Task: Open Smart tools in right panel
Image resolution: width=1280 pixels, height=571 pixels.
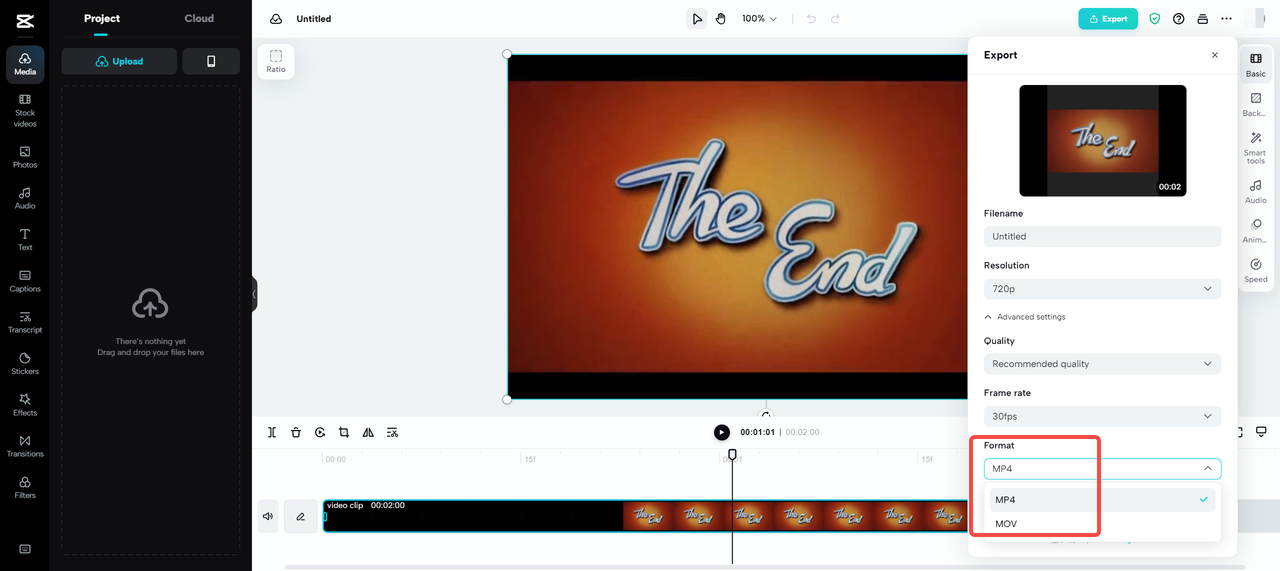Action: pos(1255,149)
